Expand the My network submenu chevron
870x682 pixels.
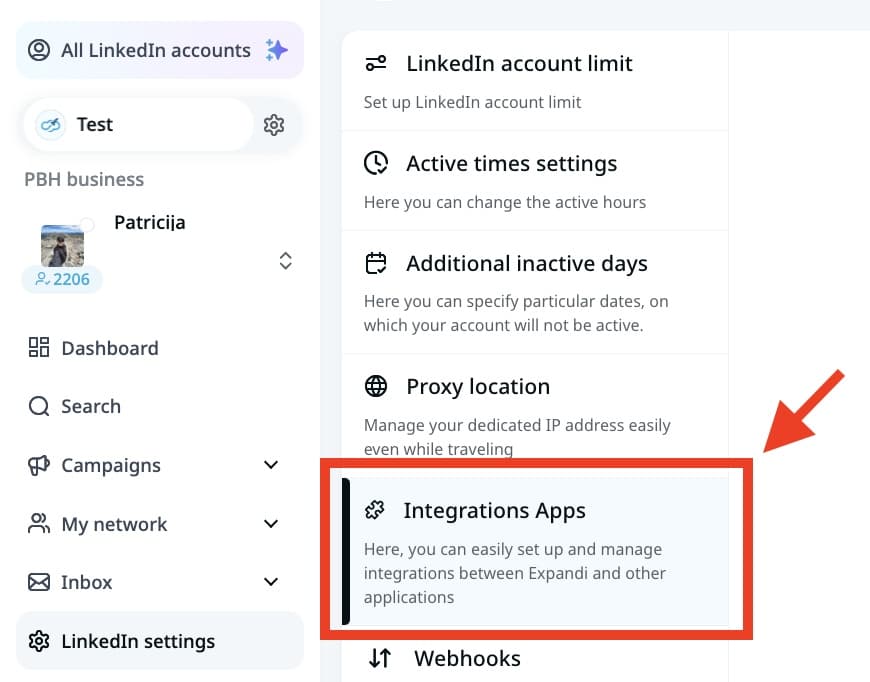(x=271, y=523)
